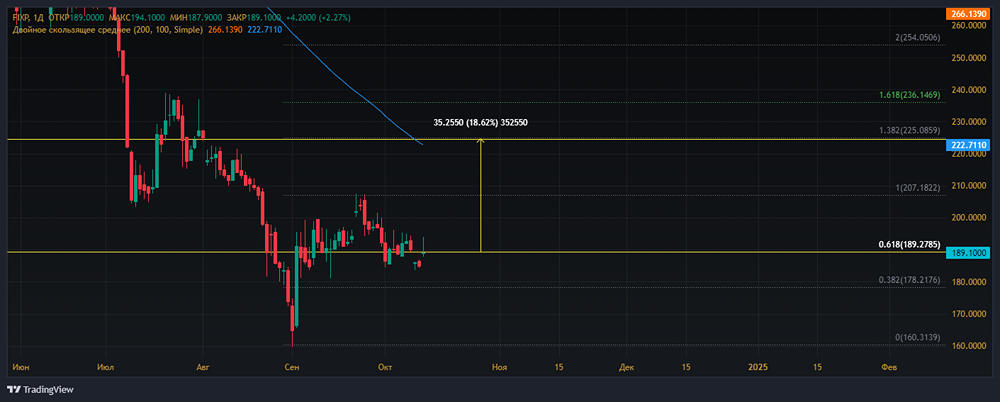This screenshot has height=402, width=1000.
Task: Click the orange 266.1390 price axis label
Action: point(968,13)
